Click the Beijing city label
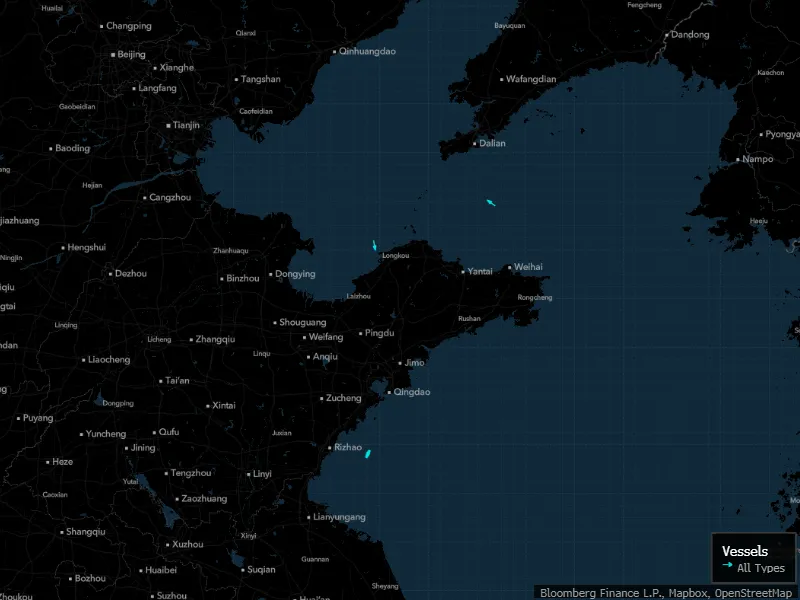This screenshot has height=600, width=800. (x=131, y=54)
